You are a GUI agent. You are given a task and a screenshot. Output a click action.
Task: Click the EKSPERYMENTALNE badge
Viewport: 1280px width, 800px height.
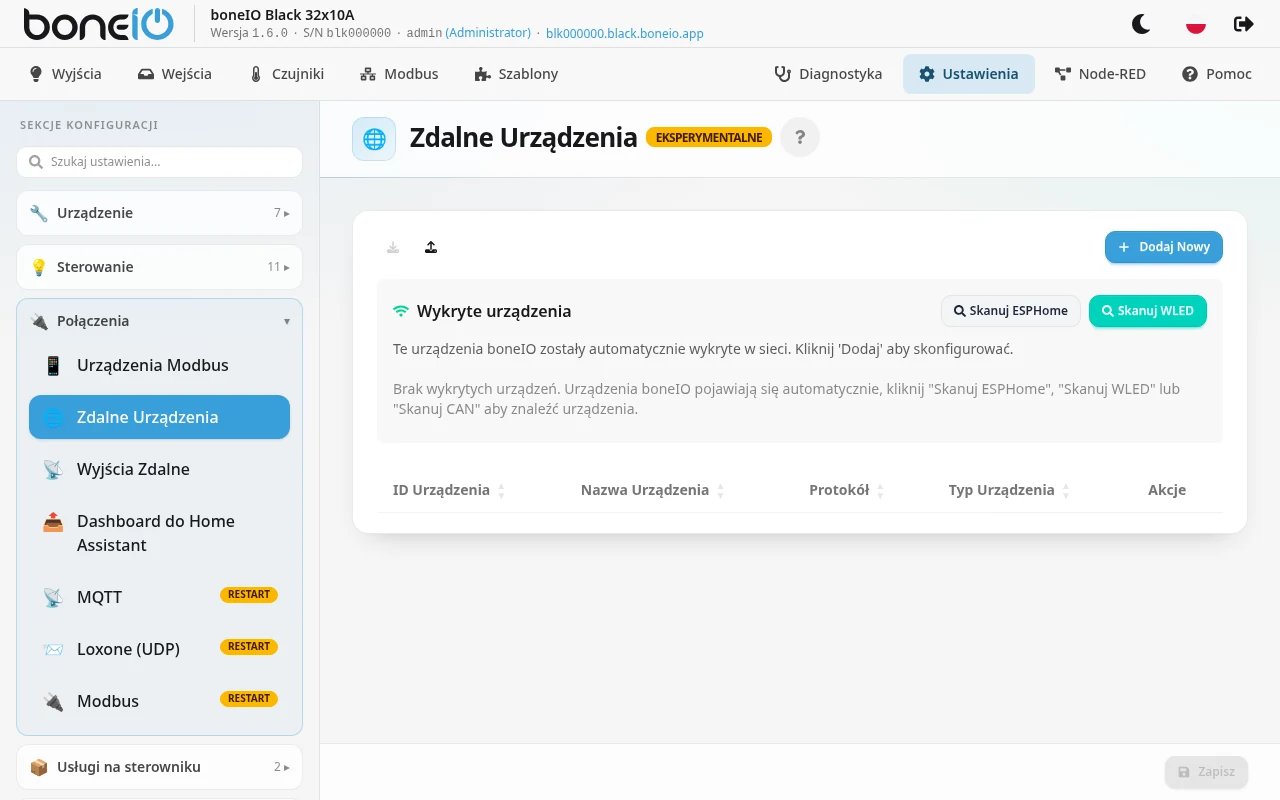click(709, 138)
